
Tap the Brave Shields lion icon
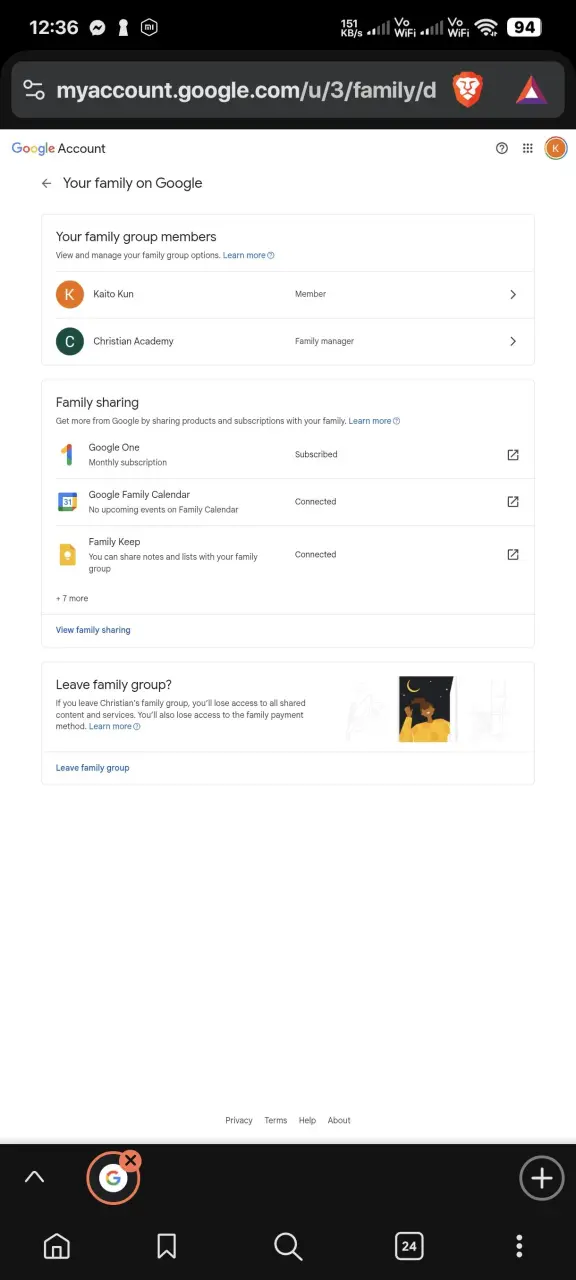point(468,90)
